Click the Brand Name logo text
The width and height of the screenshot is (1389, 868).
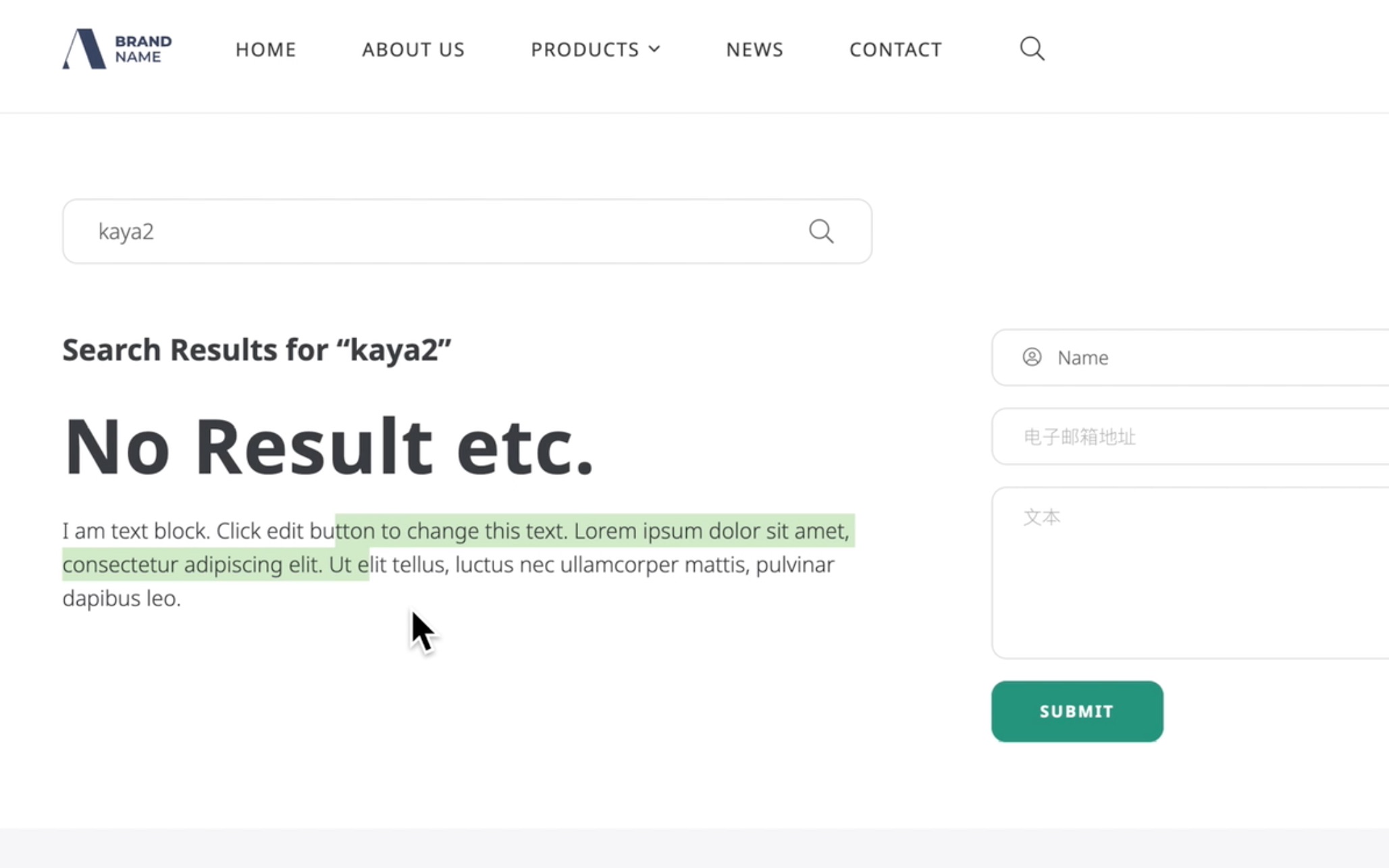[142, 49]
